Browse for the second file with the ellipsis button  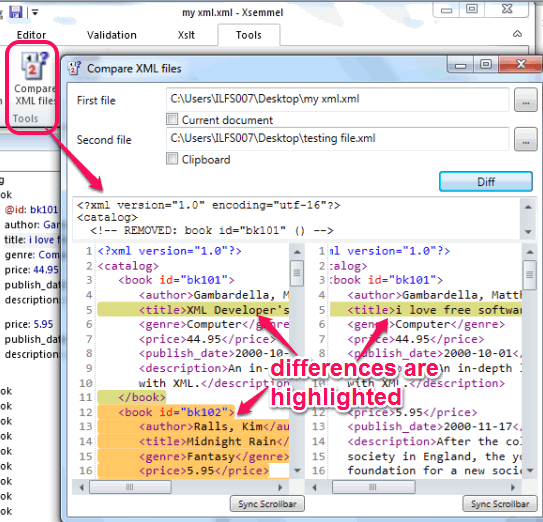click(526, 139)
